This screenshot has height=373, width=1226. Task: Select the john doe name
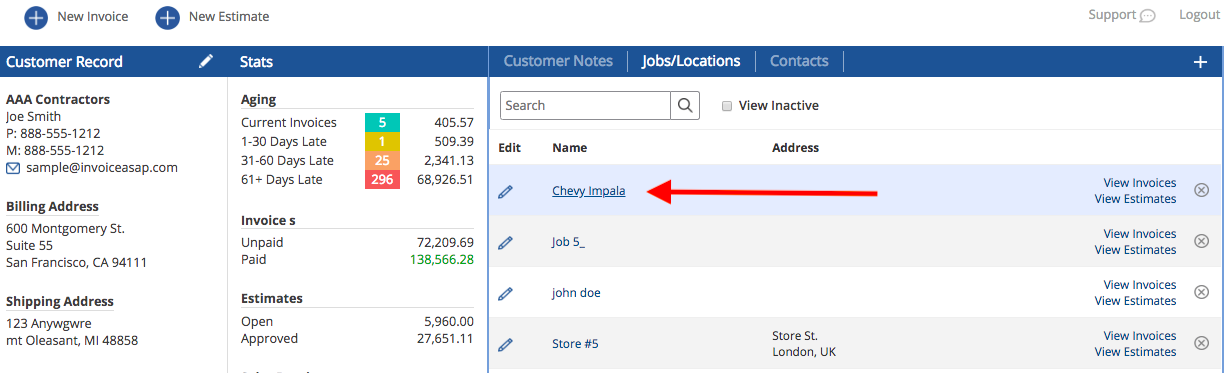[576, 293]
